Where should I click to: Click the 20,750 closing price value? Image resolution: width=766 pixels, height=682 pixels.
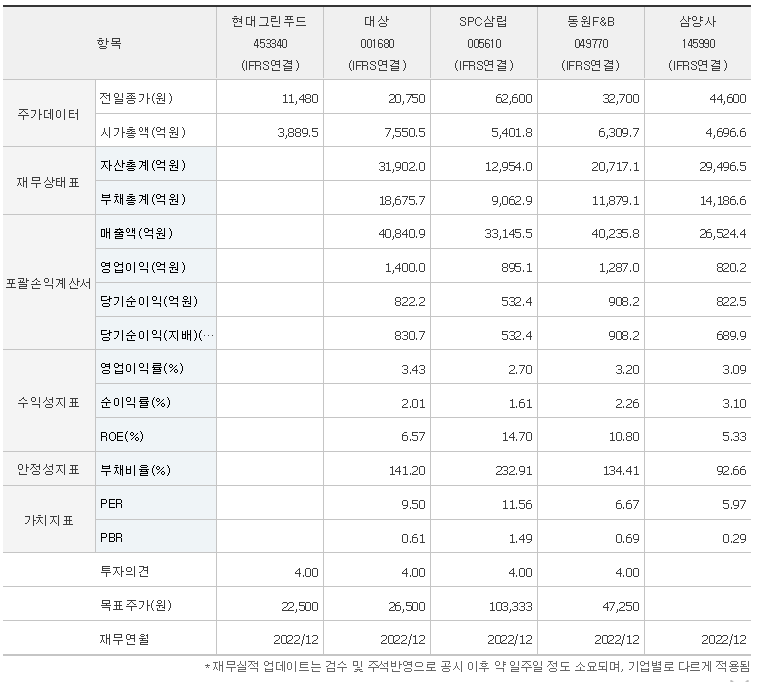(x=406, y=99)
